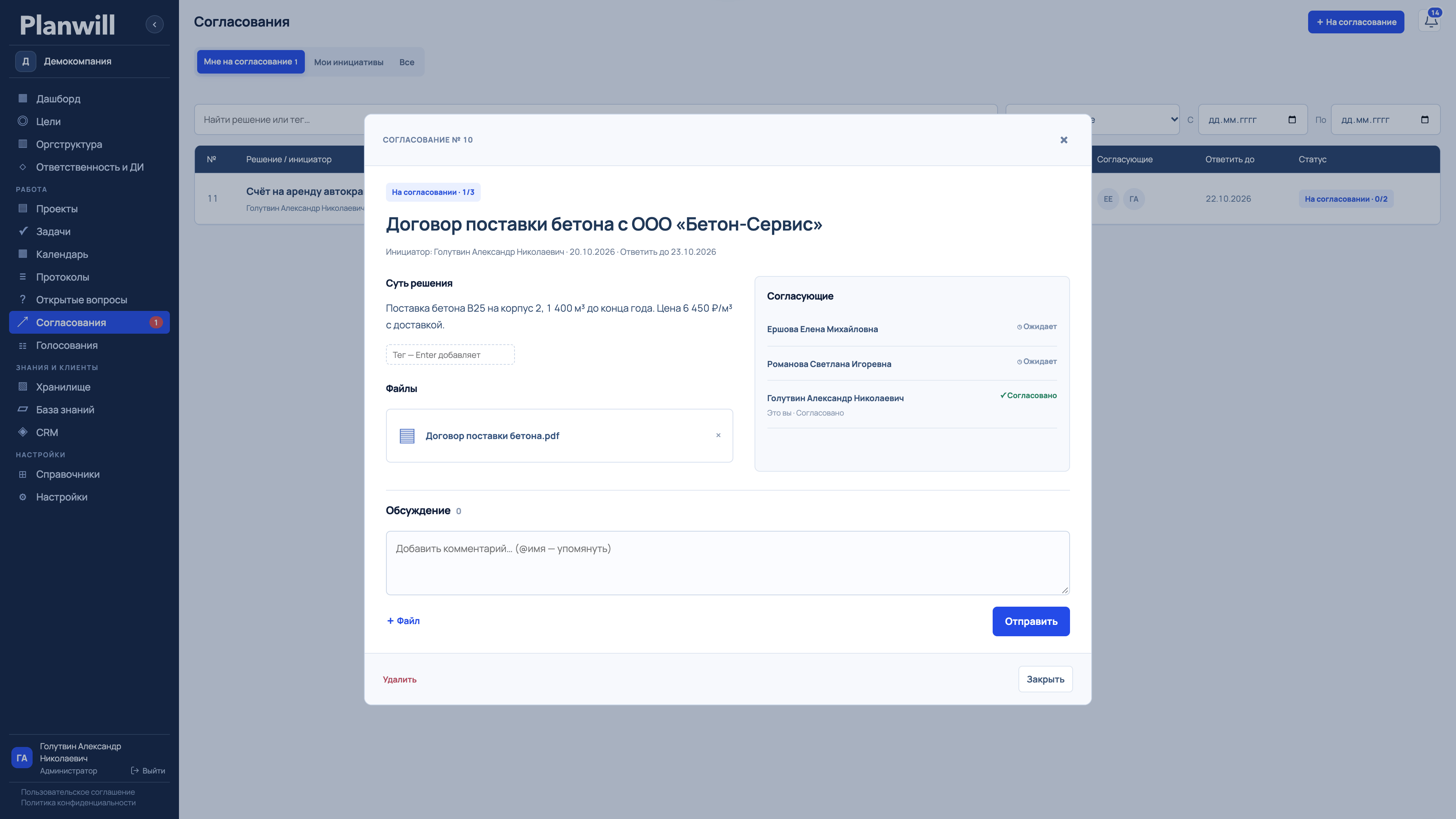This screenshot has width=1456, height=819.
Task: Expand the status filter dropdown
Action: click(1174, 119)
